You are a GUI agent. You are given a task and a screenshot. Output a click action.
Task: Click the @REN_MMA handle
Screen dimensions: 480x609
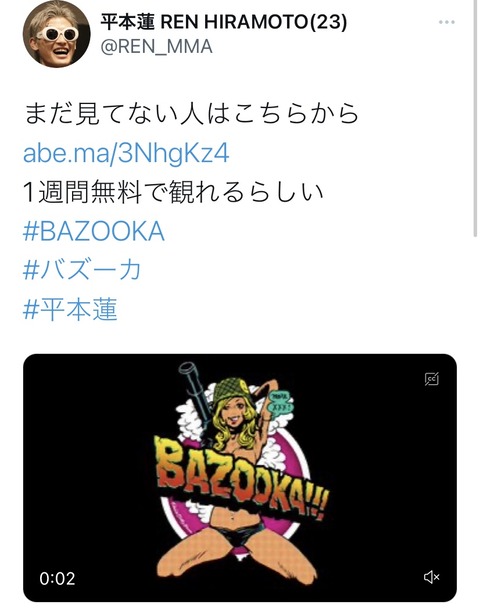coord(157,47)
